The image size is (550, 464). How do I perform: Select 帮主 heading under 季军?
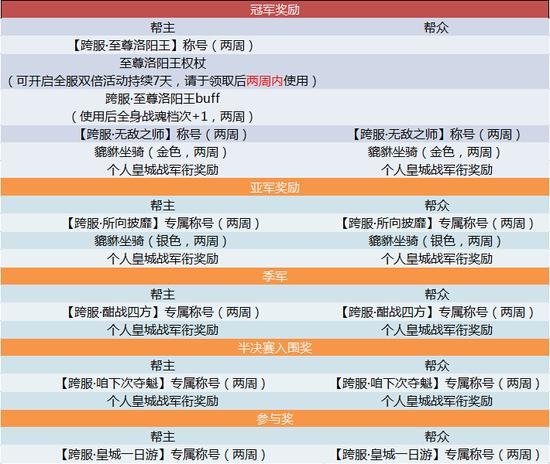pos(162,294)
